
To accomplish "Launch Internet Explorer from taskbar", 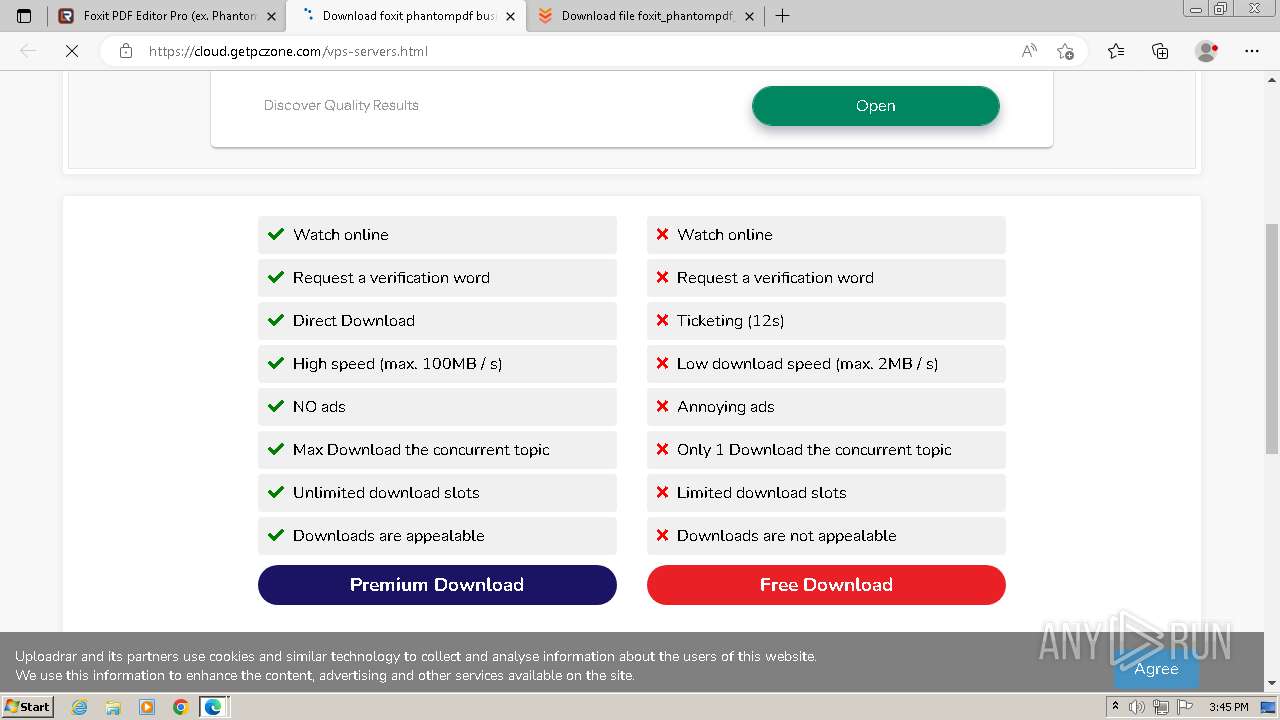I will point(79,707).
